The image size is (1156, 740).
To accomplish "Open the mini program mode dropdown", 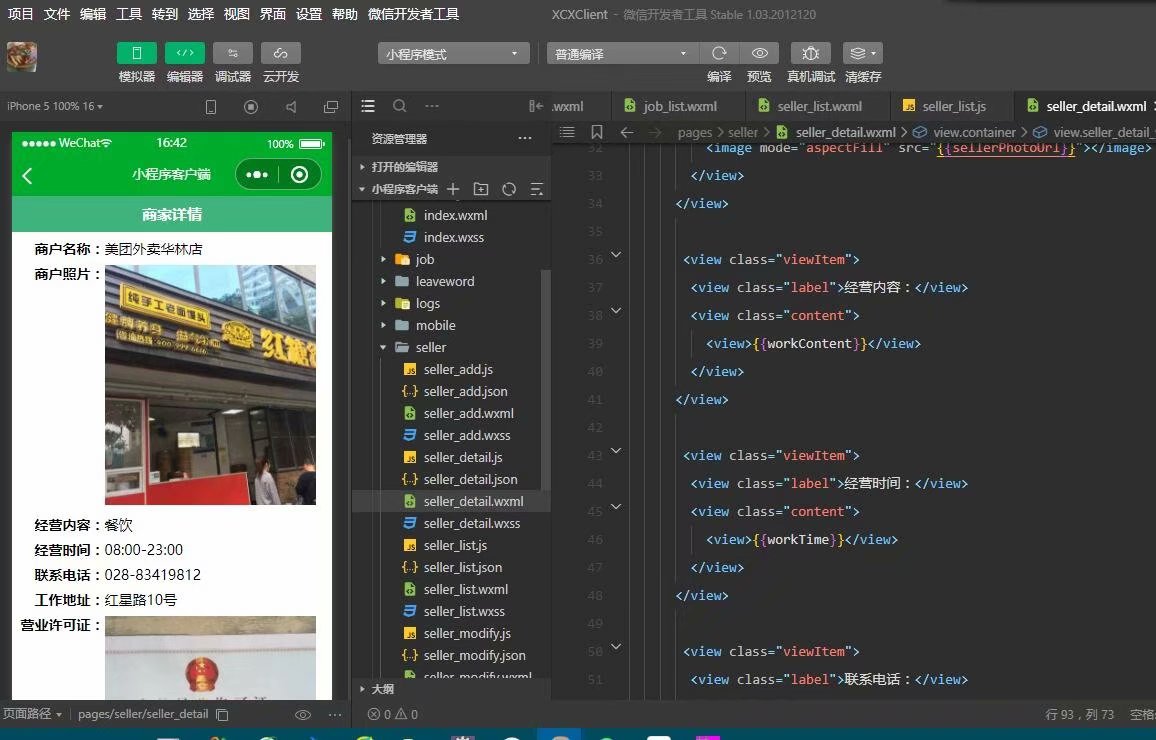I will pyautogui.click(x=453, y=54).
